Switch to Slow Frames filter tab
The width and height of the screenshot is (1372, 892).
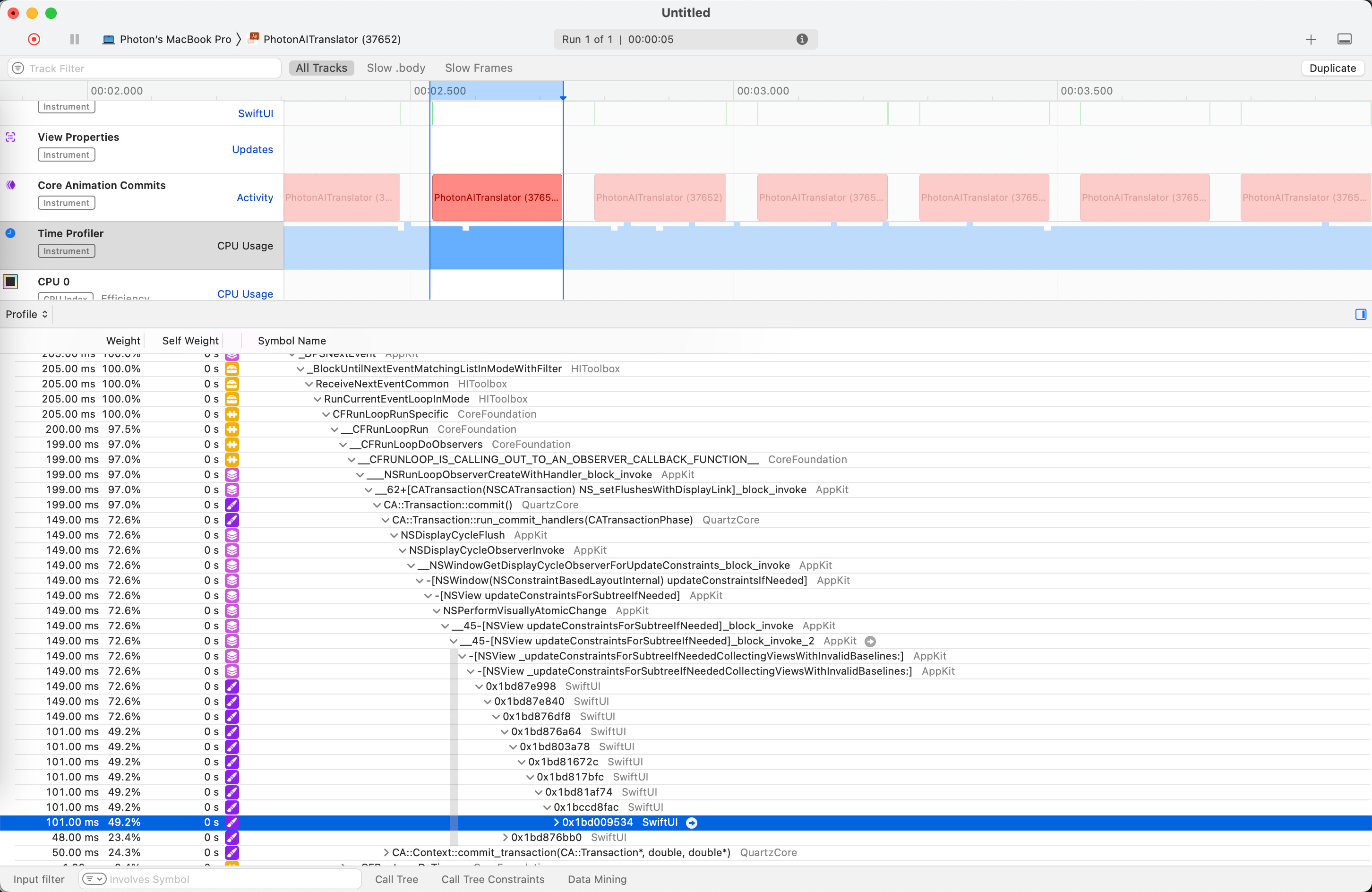pos(478,68)
